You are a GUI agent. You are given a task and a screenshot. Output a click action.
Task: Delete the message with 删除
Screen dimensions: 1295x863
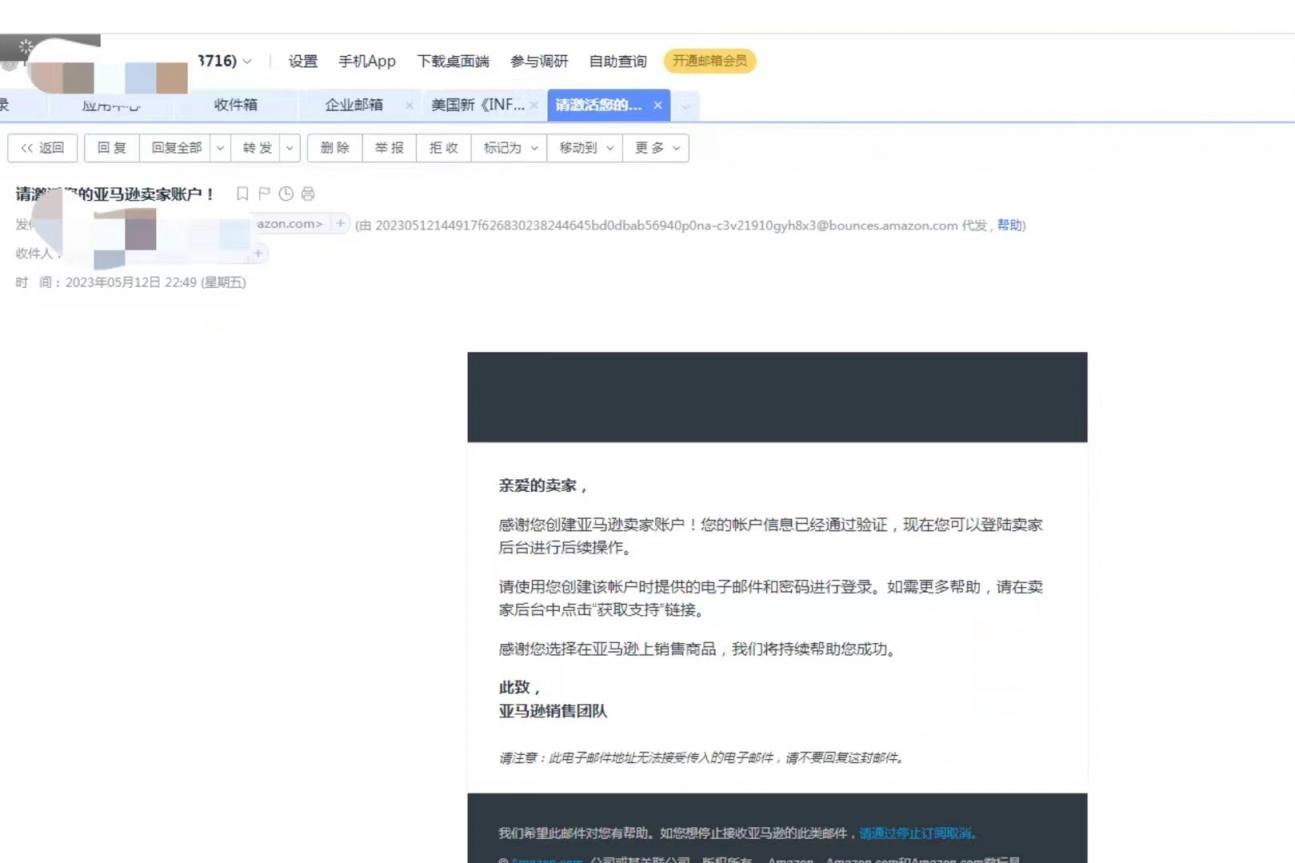tap(335, 148)
